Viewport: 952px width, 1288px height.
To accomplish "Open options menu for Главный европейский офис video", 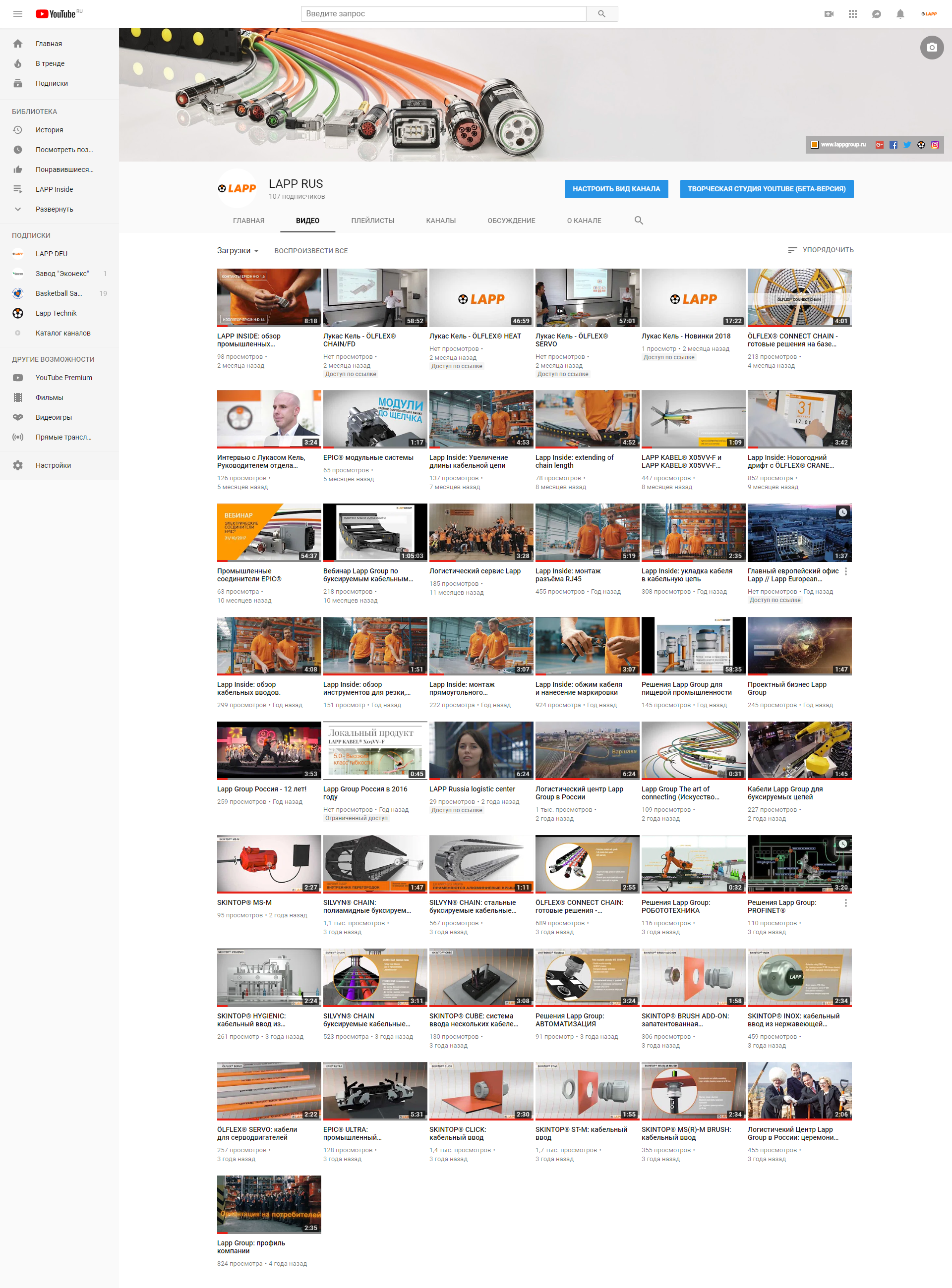I will pos(845,571).
